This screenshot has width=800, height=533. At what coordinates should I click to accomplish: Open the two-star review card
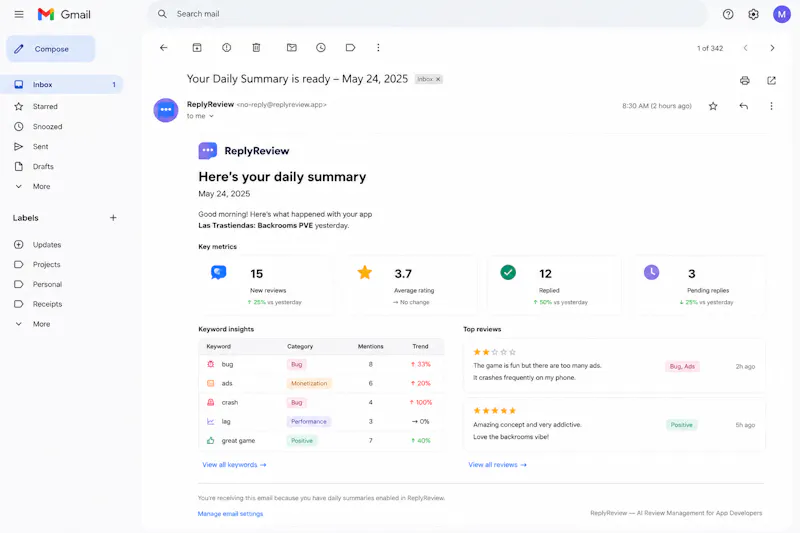coord(614,366)
